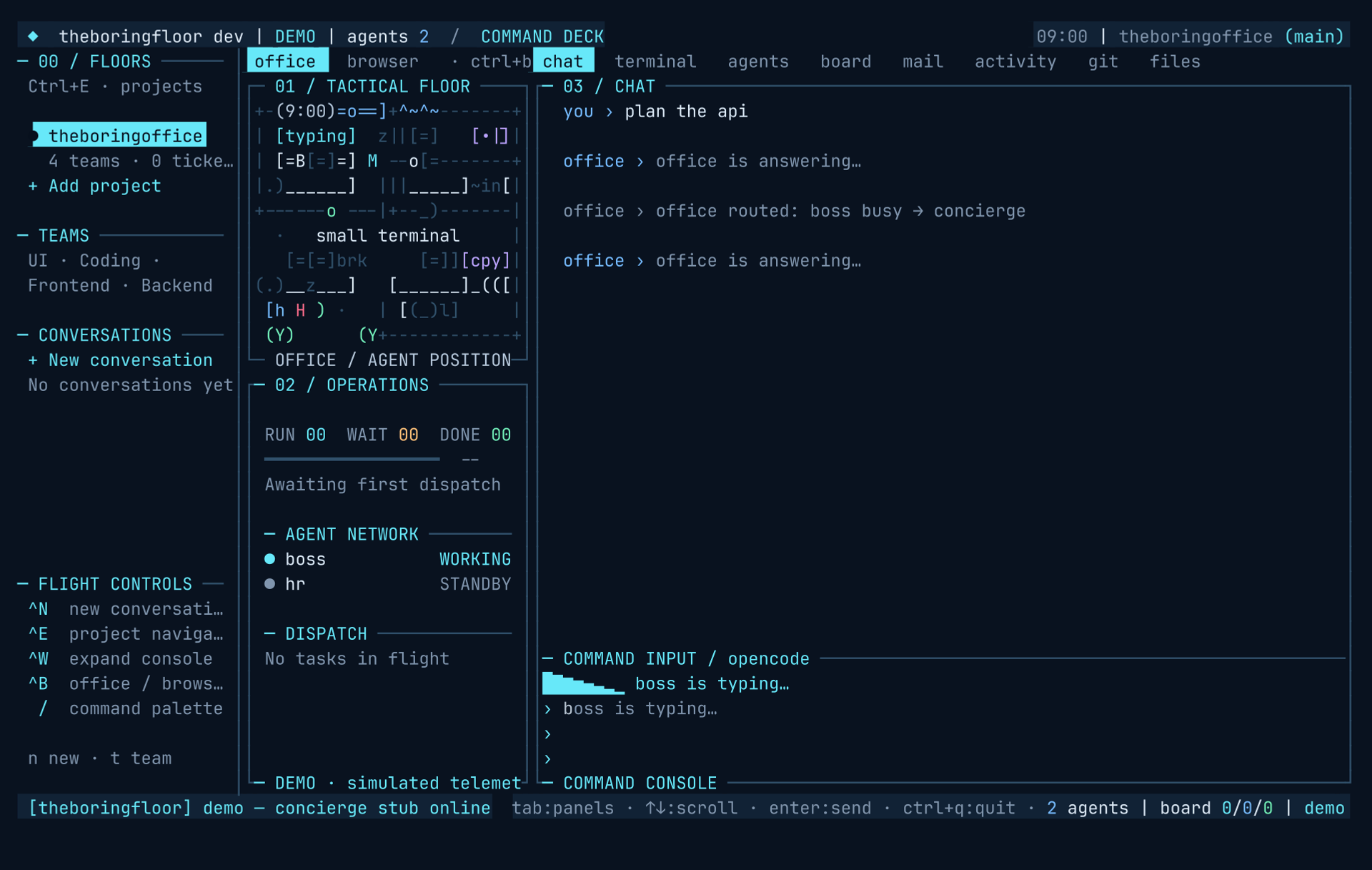
Task: Click STANDBY status of hr
Action: click(x=475, y=584)
